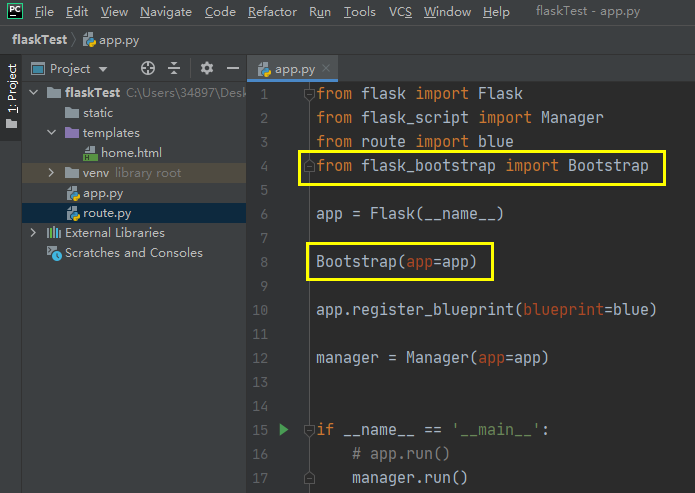The width and height of the screenshot is (695, 493).
Task: Click the collapse all icon in Project panel
Action: pyautogui.click(x=174, y=68)
